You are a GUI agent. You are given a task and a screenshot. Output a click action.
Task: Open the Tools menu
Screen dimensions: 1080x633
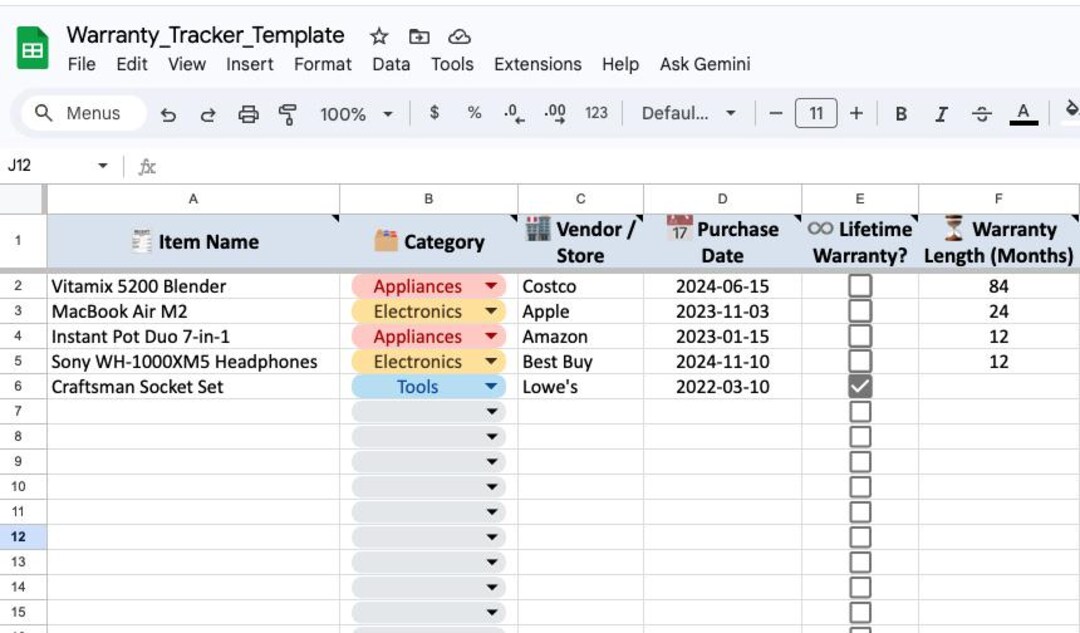tap(452, 64)
